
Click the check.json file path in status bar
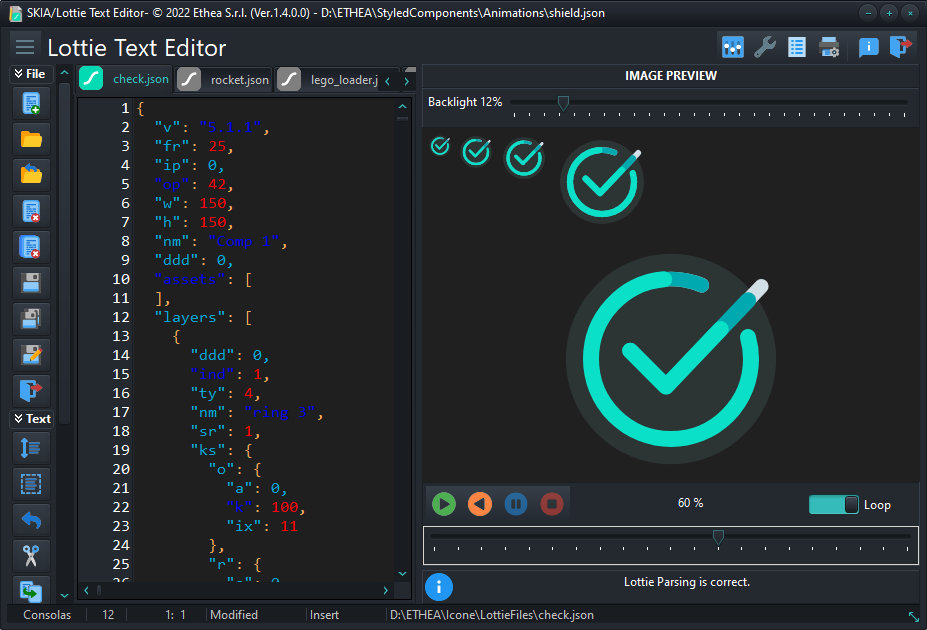click(x=492, y=615)
